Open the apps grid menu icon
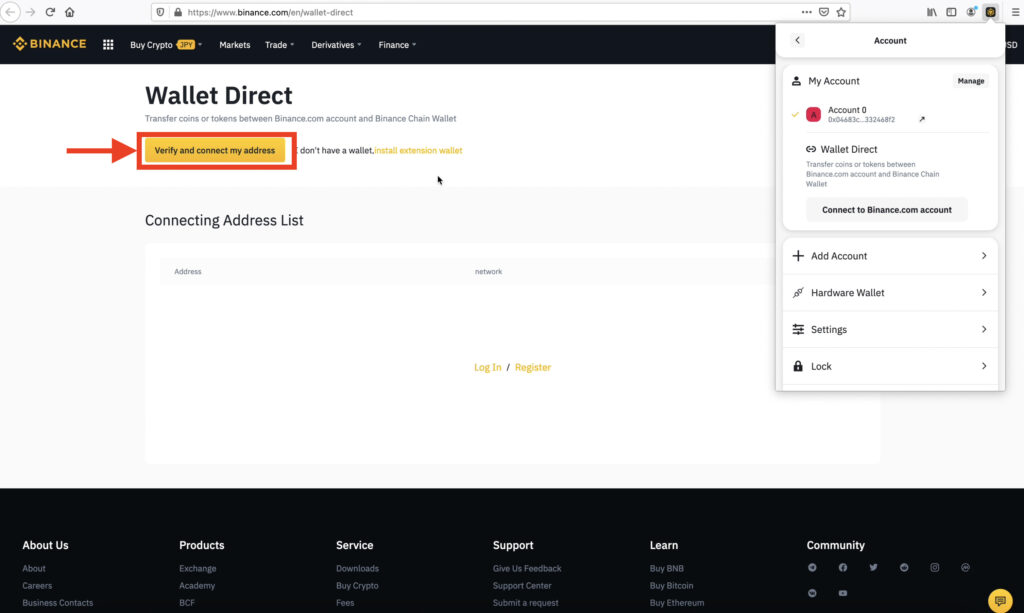 [108, 44]
